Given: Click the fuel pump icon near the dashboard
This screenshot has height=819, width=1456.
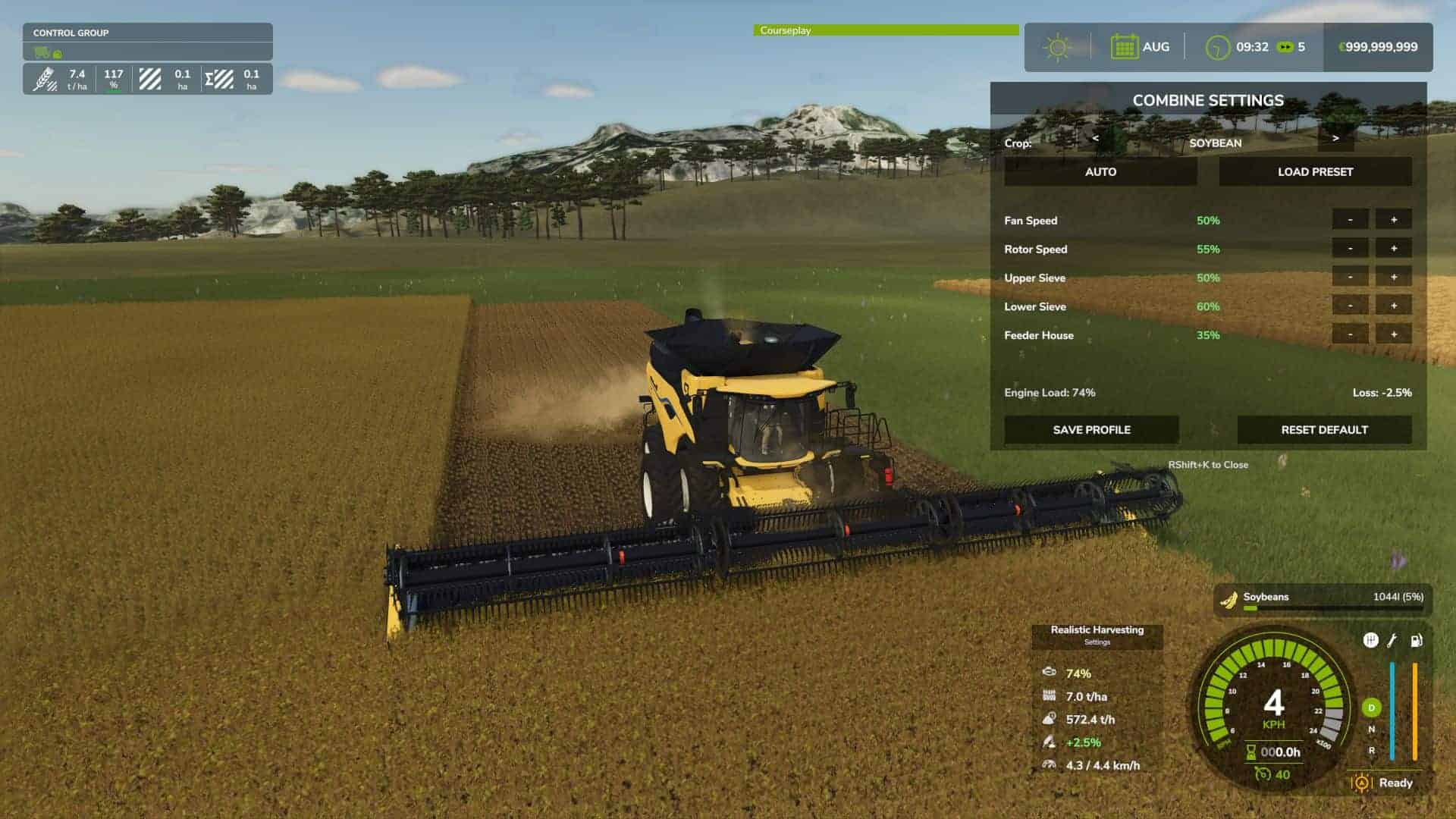Looking at the screenshot, I should [x=1415, y=642].
